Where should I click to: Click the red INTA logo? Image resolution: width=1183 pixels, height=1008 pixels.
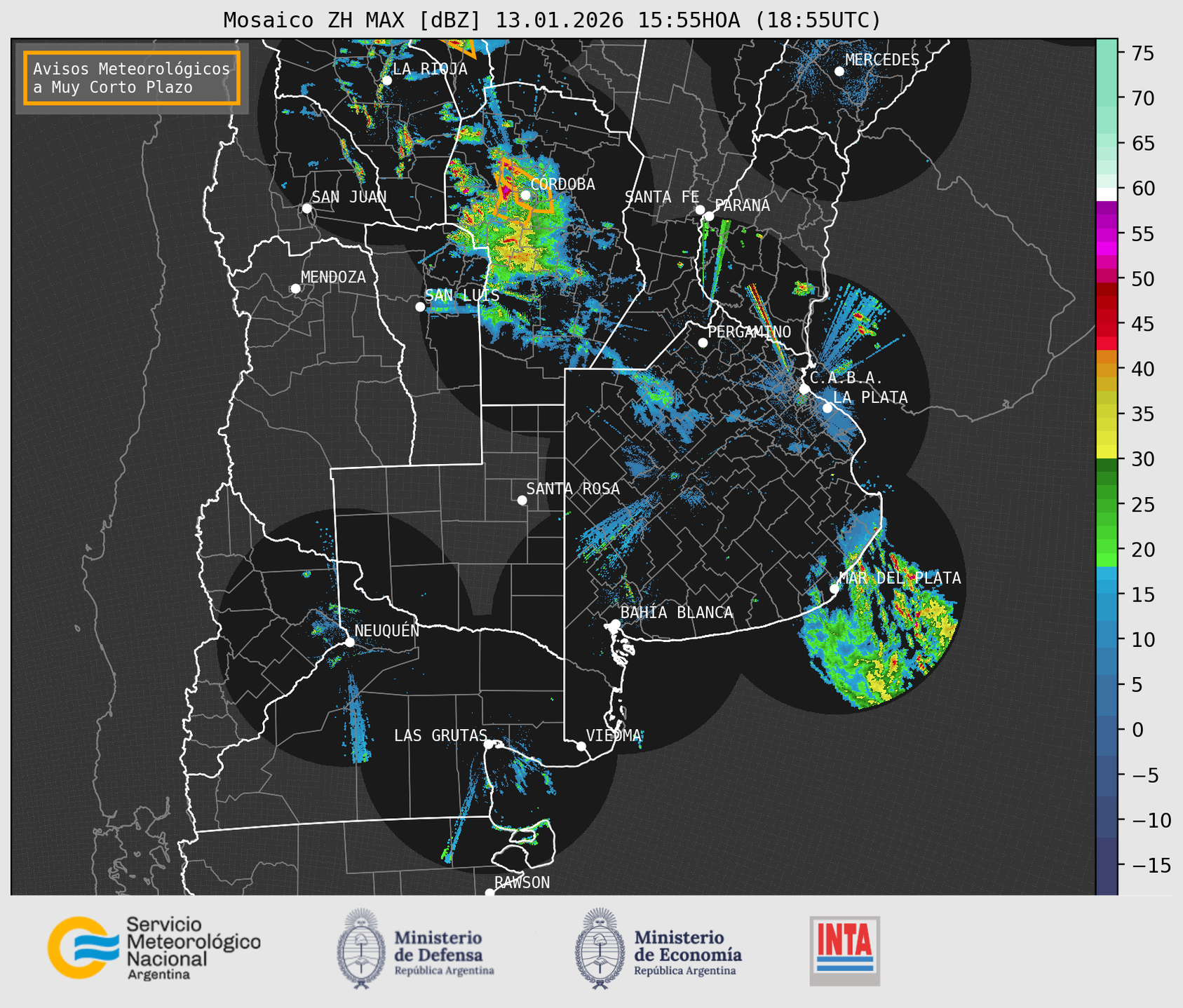(844, 950)
